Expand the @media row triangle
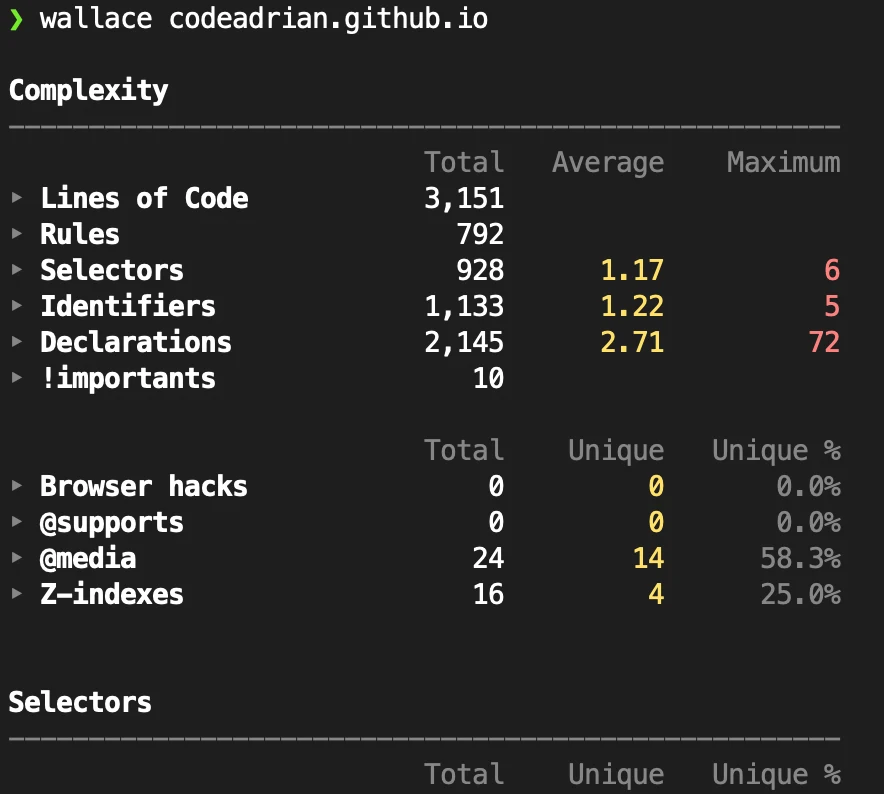 [16, 558]
